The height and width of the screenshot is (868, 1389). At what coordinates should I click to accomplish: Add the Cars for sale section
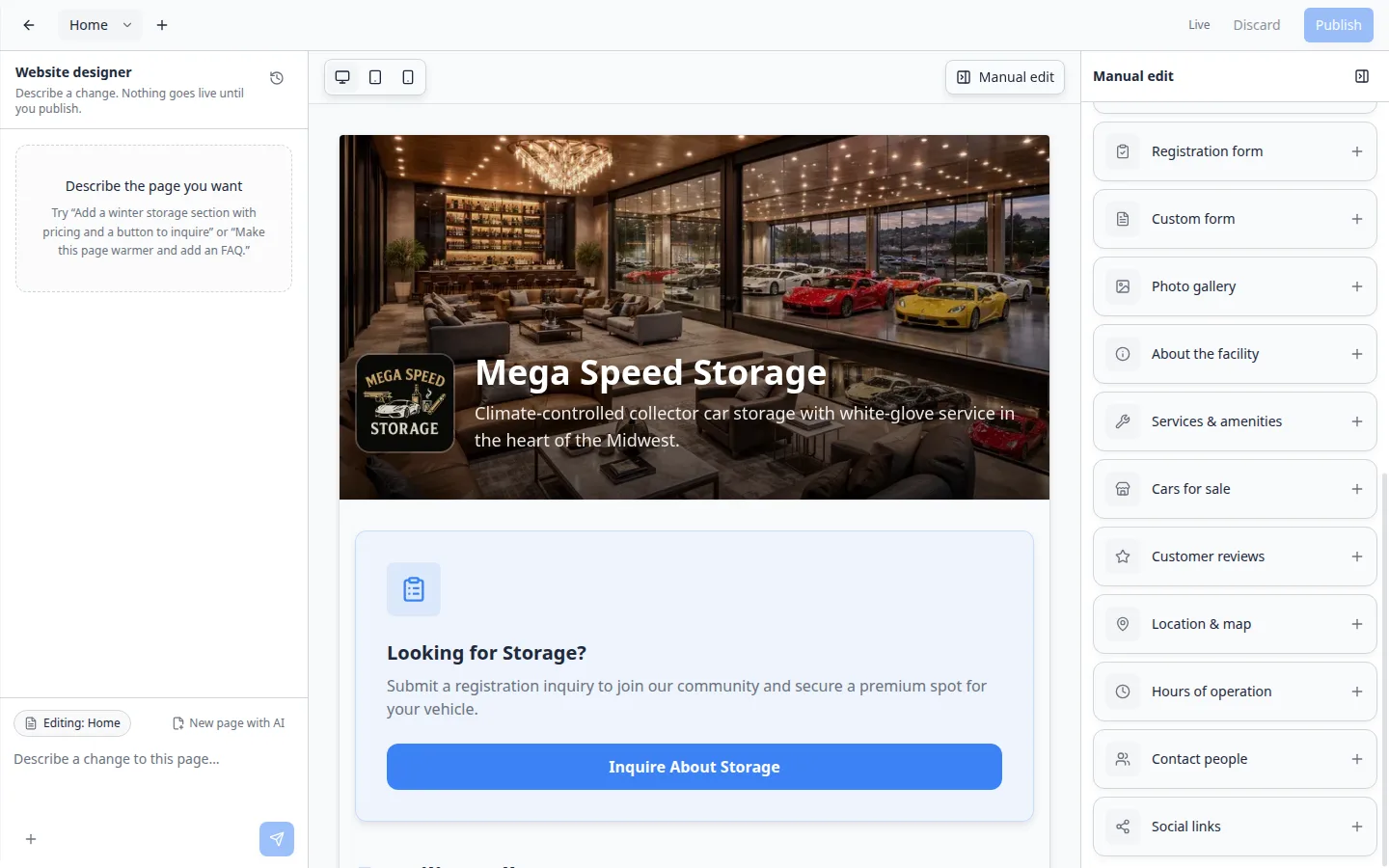1357,489
